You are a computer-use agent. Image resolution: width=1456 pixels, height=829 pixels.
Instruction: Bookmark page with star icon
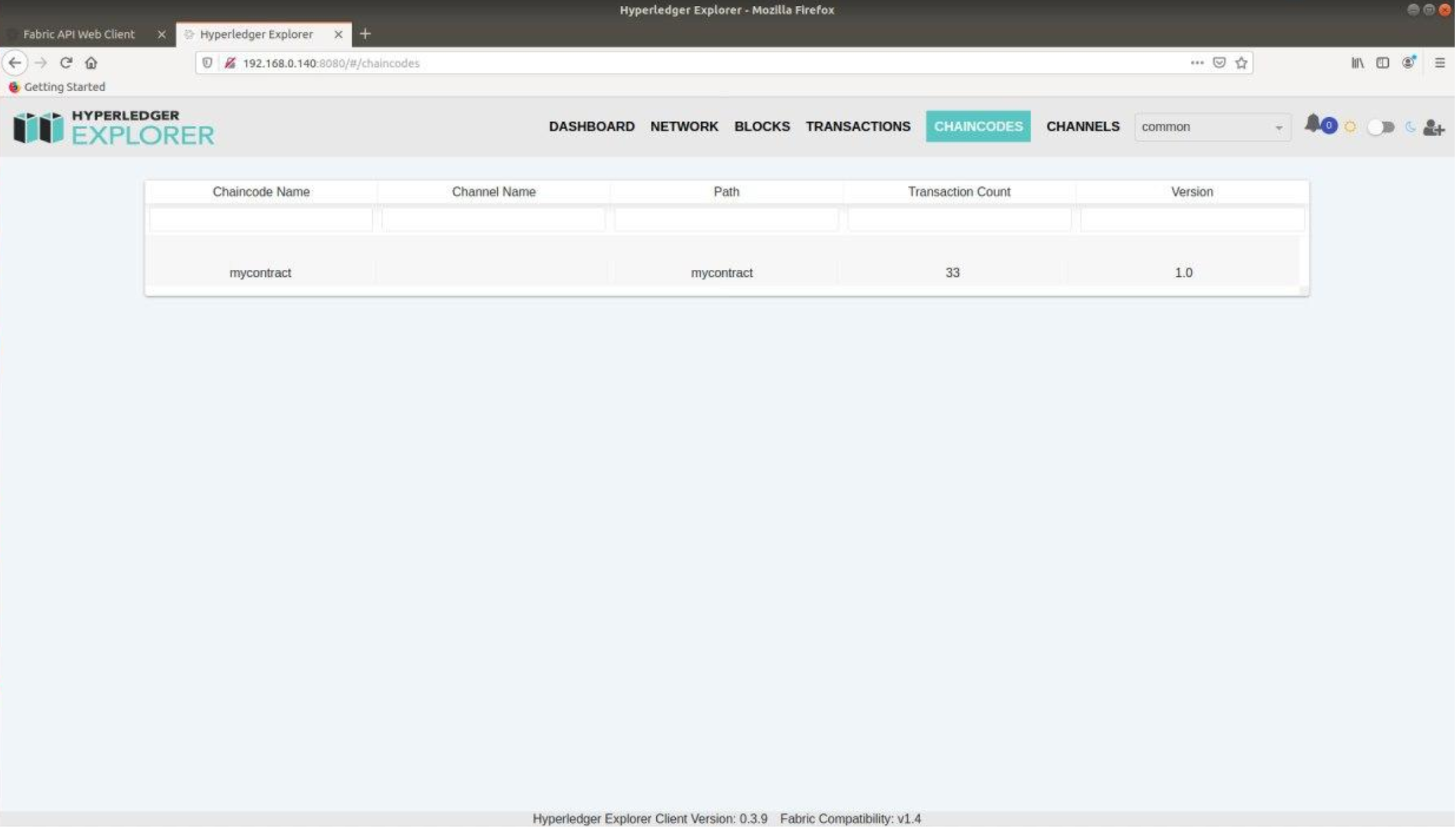click(1242, 63)
